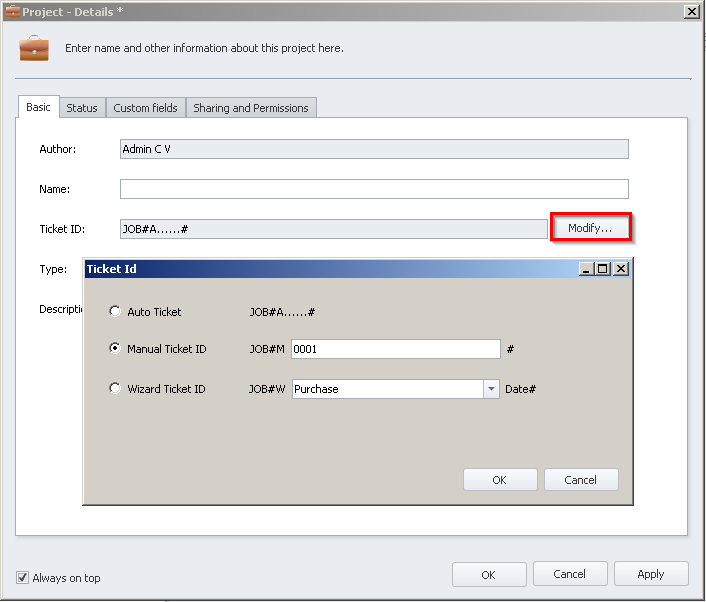Confirm with OK in Ticket Id dialog
The image size is (706, 602).
pyautogui.click(x=500, y=480)
